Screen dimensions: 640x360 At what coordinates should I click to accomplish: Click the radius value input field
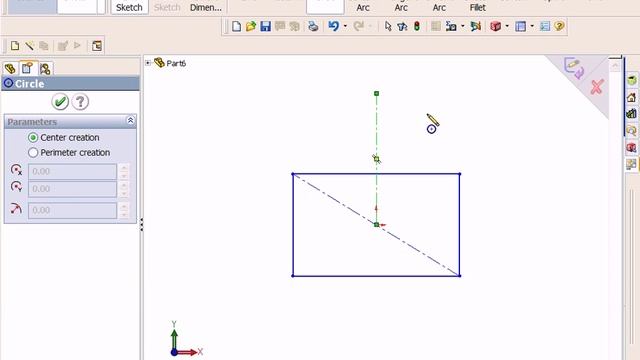point(72,210)
